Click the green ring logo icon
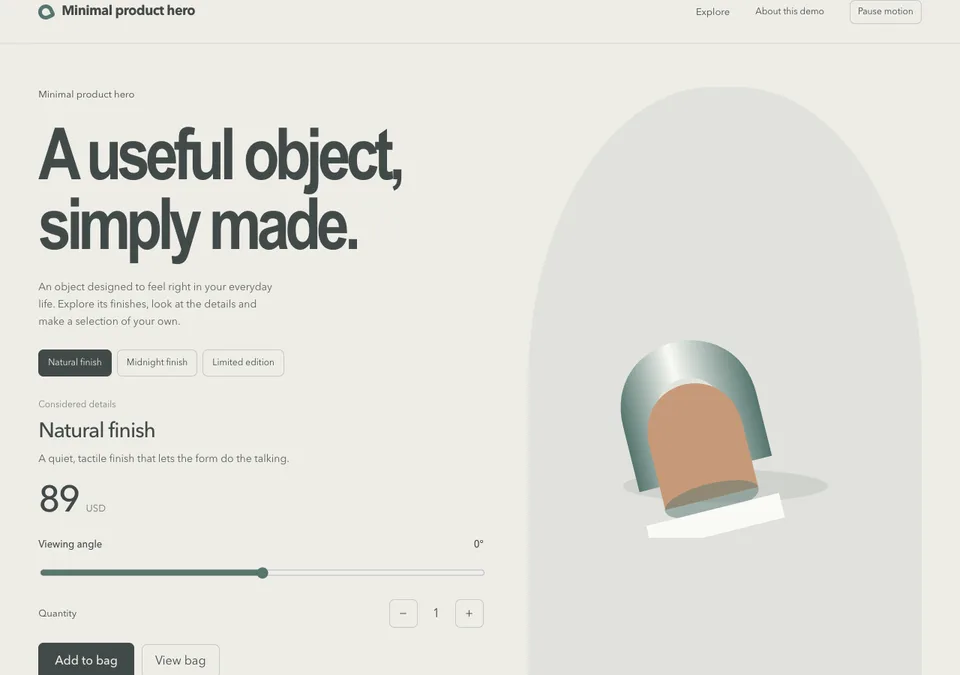 coord(46,12)
